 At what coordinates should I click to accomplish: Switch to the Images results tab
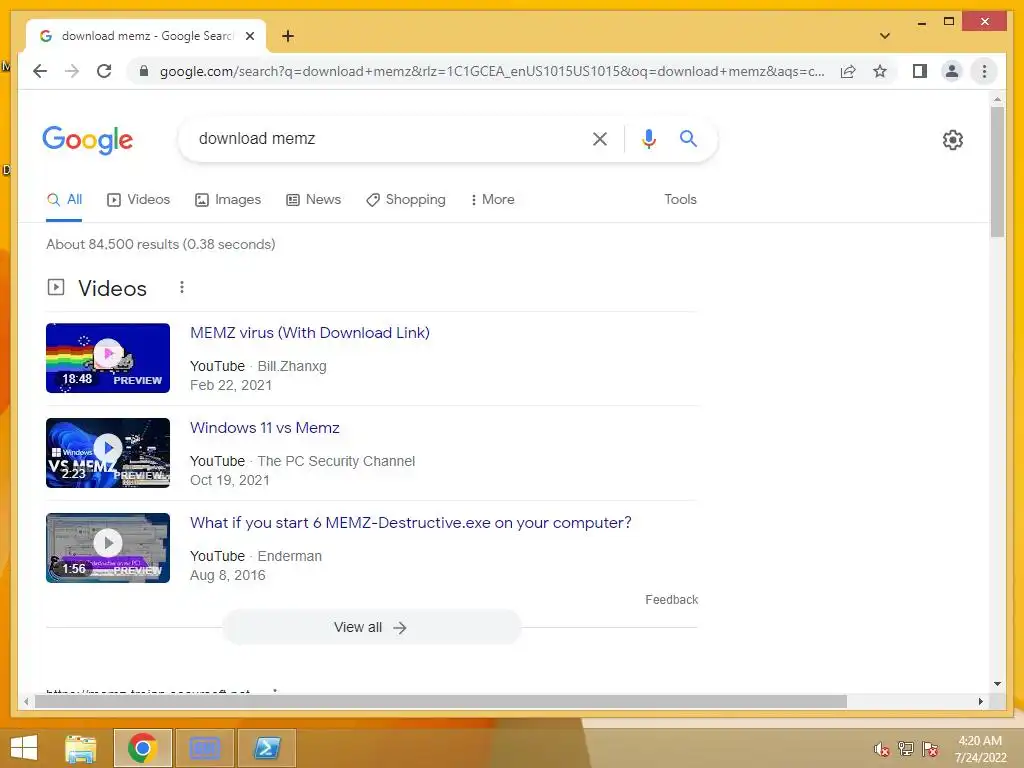click(228, 200)
